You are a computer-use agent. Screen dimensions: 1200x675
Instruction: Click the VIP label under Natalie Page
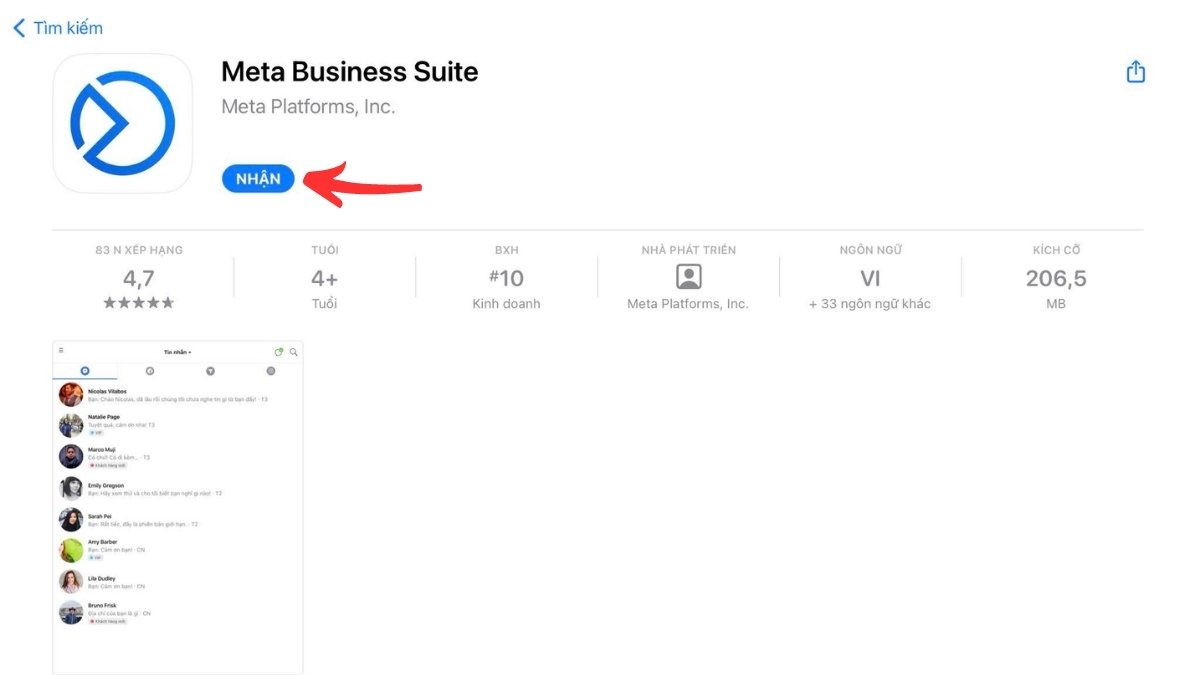pyautogui.click(x=96, y=432)
